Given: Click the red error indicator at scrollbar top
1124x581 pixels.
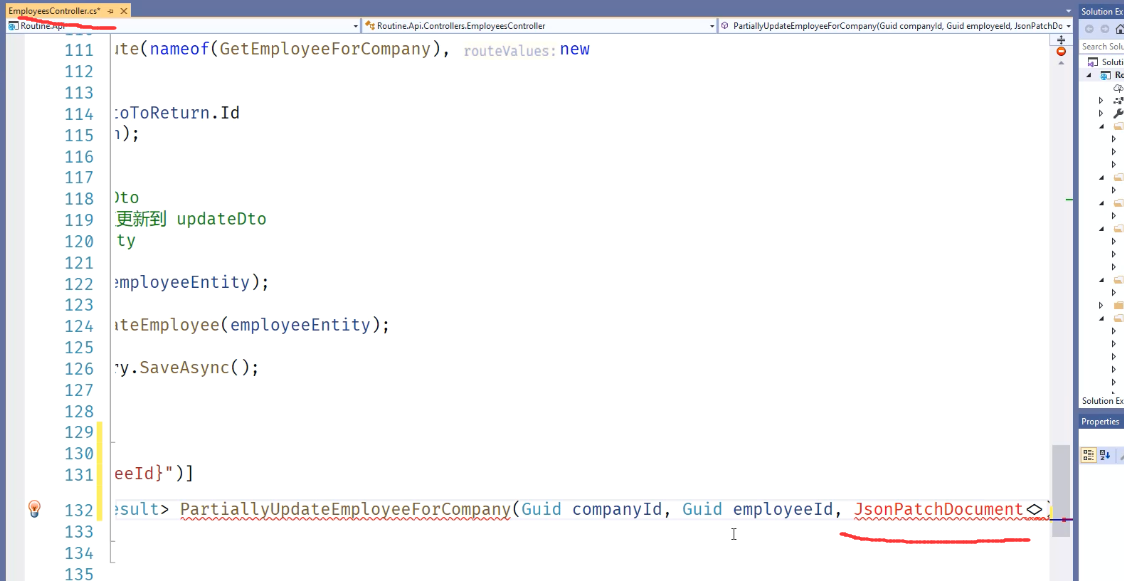Looking at the screenshot, I should pos(1062,52).
